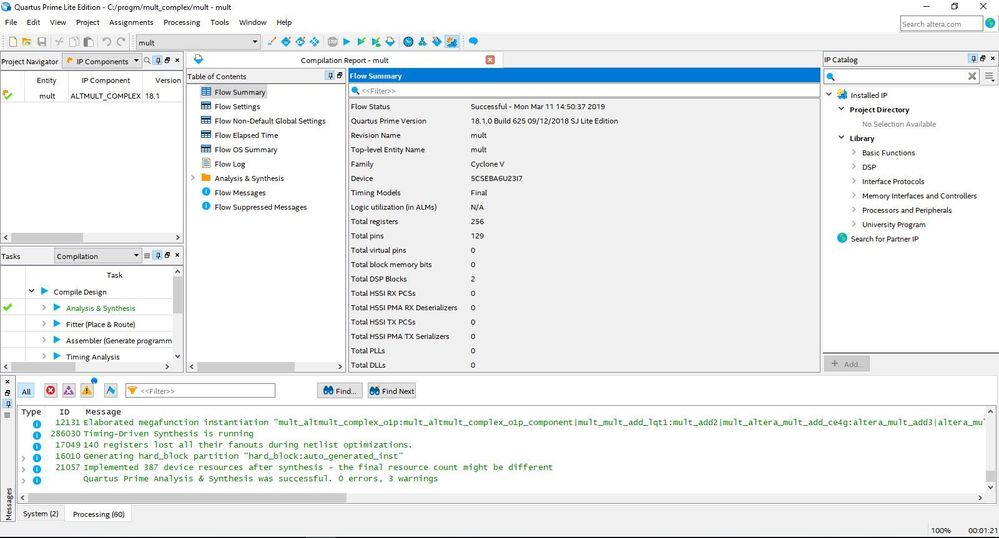
Task: Click the Undo toolbar icon
Action: pos(105,42)
